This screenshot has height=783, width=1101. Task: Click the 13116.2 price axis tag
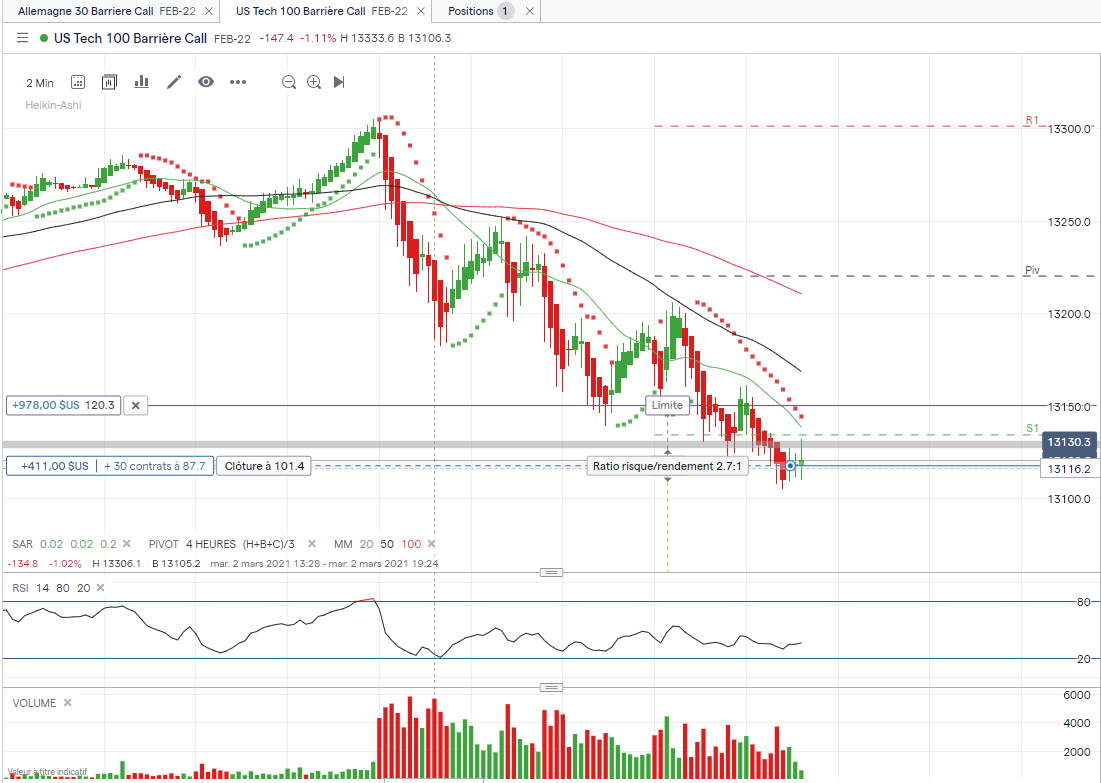1069,468
